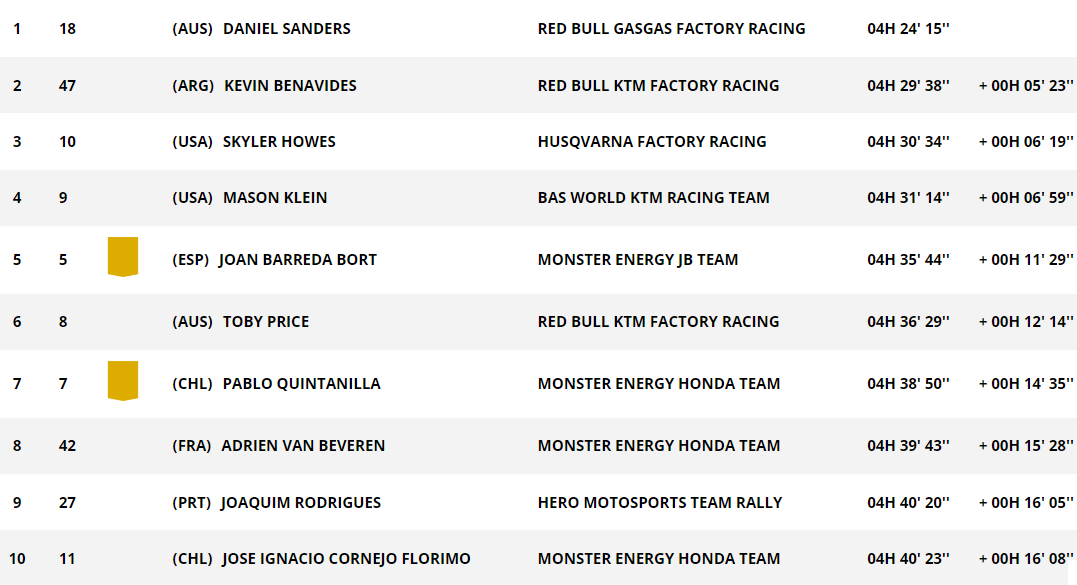Click Red Bull GasGas Factory Racing team
The width and height of the screenshot is (1077, 585).
click(x=671, y=29)
